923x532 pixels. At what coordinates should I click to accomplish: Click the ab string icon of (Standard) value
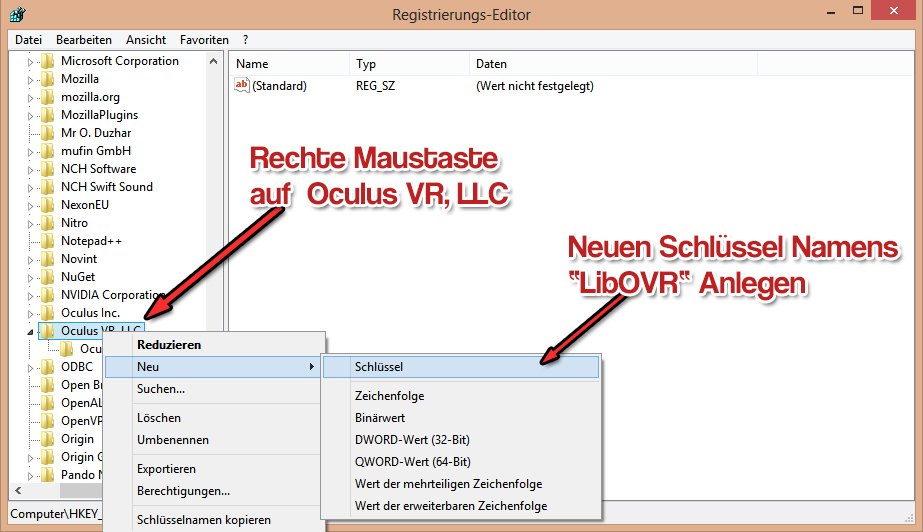241,85
